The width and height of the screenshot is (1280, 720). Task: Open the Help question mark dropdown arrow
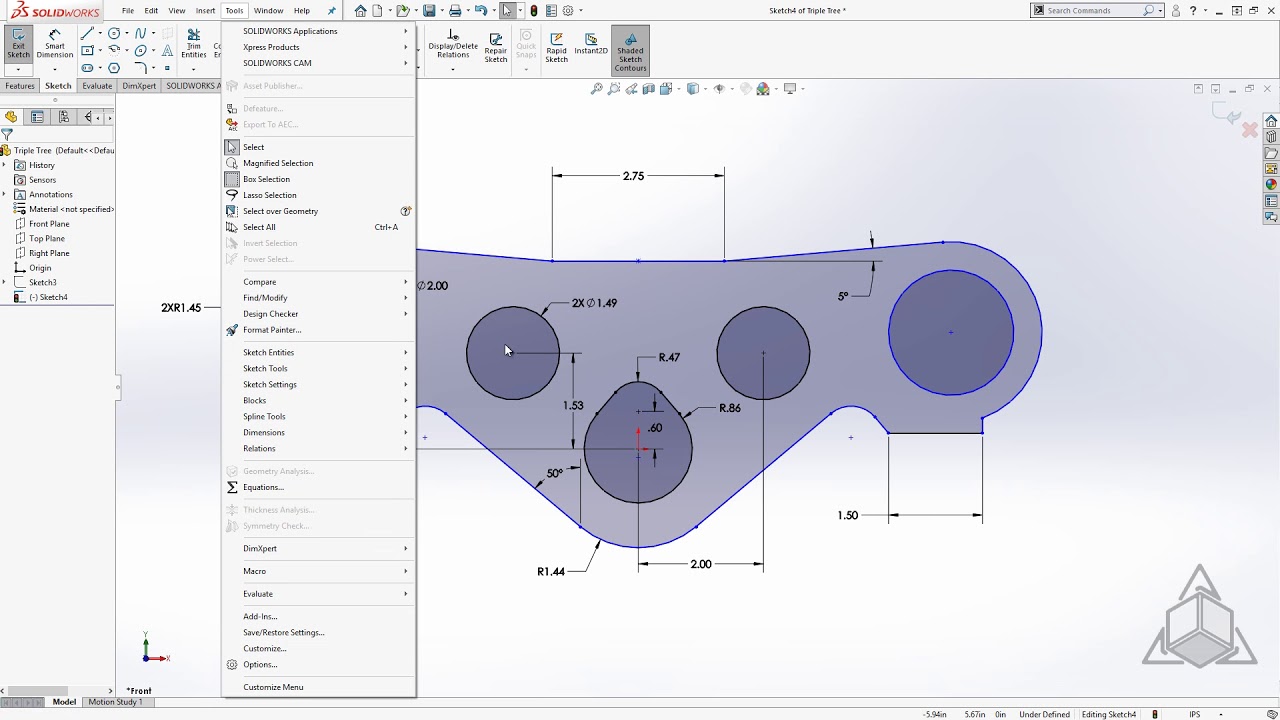[x=1206, y=11]
